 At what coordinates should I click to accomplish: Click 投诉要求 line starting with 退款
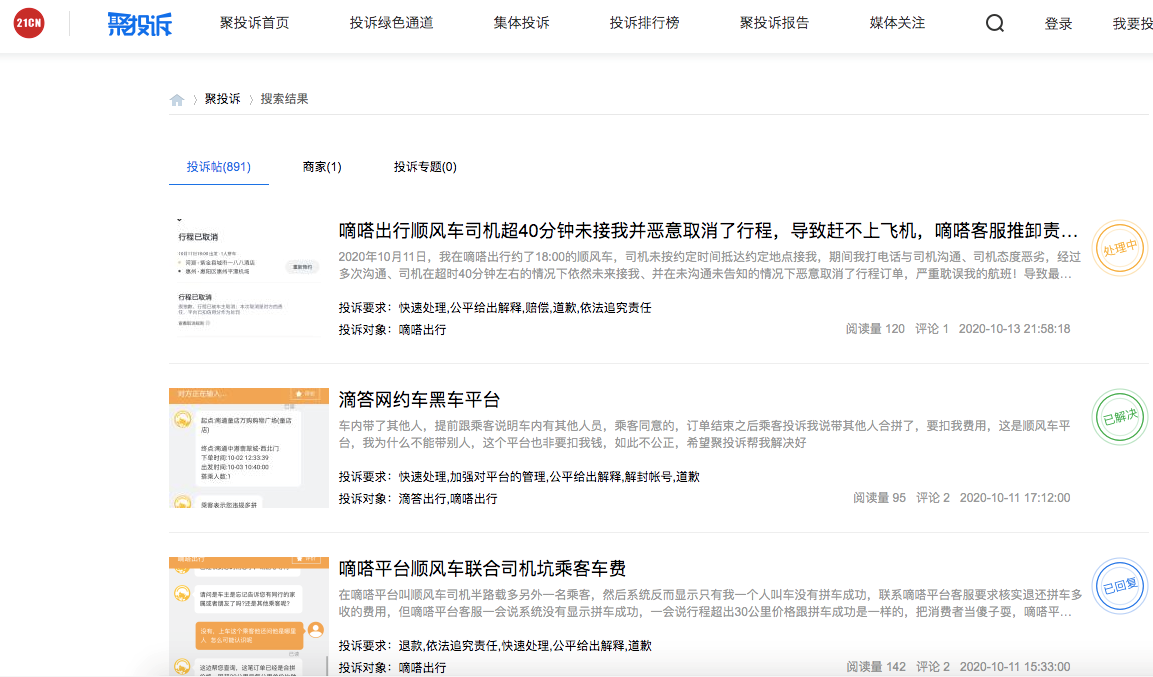[495, 645]
